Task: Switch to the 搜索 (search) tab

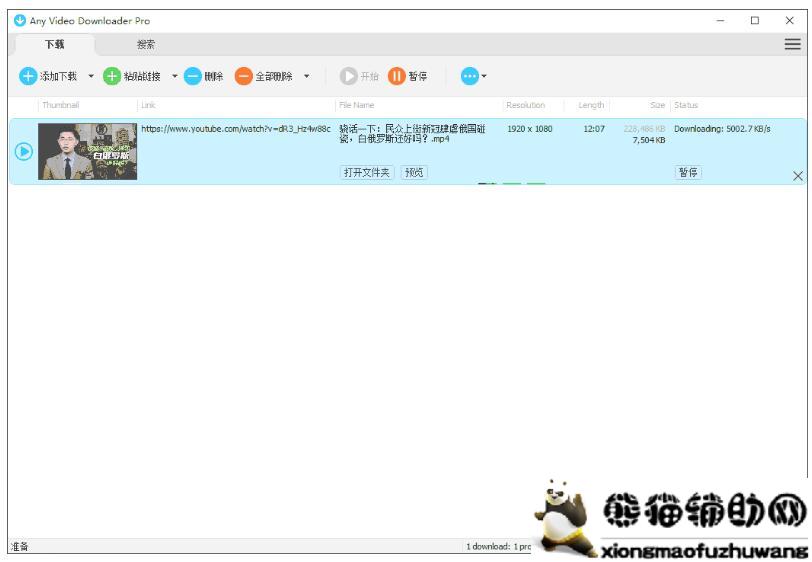Action: (146, 44)
